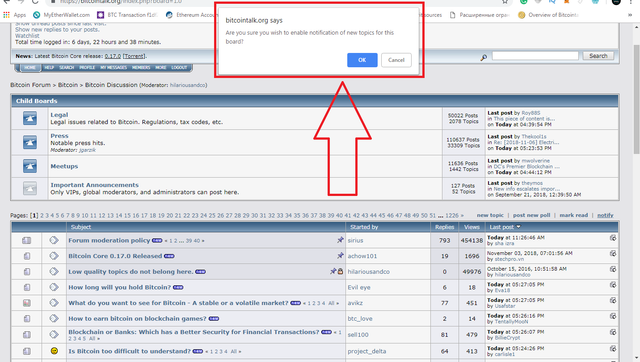Toggle sort arrow on Last post column
This screenshot has width=640, height=362.
click(518, 227)
